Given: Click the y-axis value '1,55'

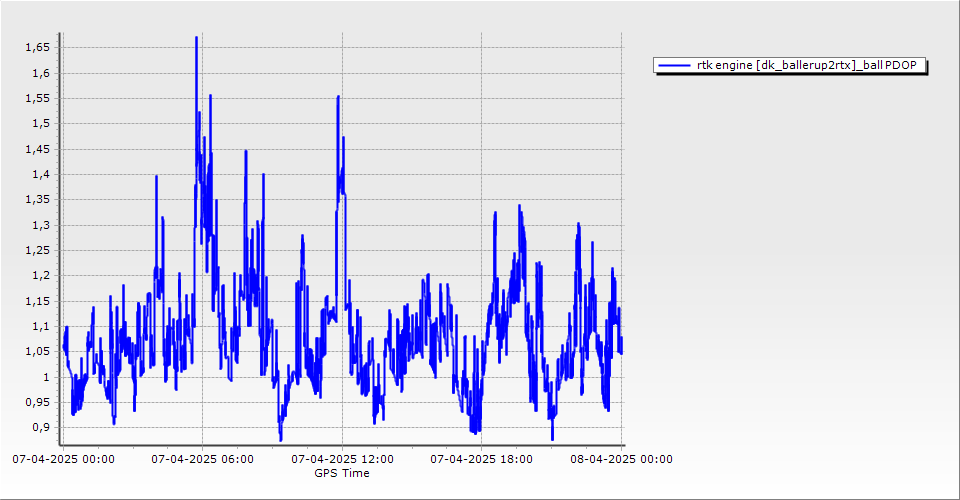Looking at the screenshot, I should pyautogui.click(x=37, y=99).
